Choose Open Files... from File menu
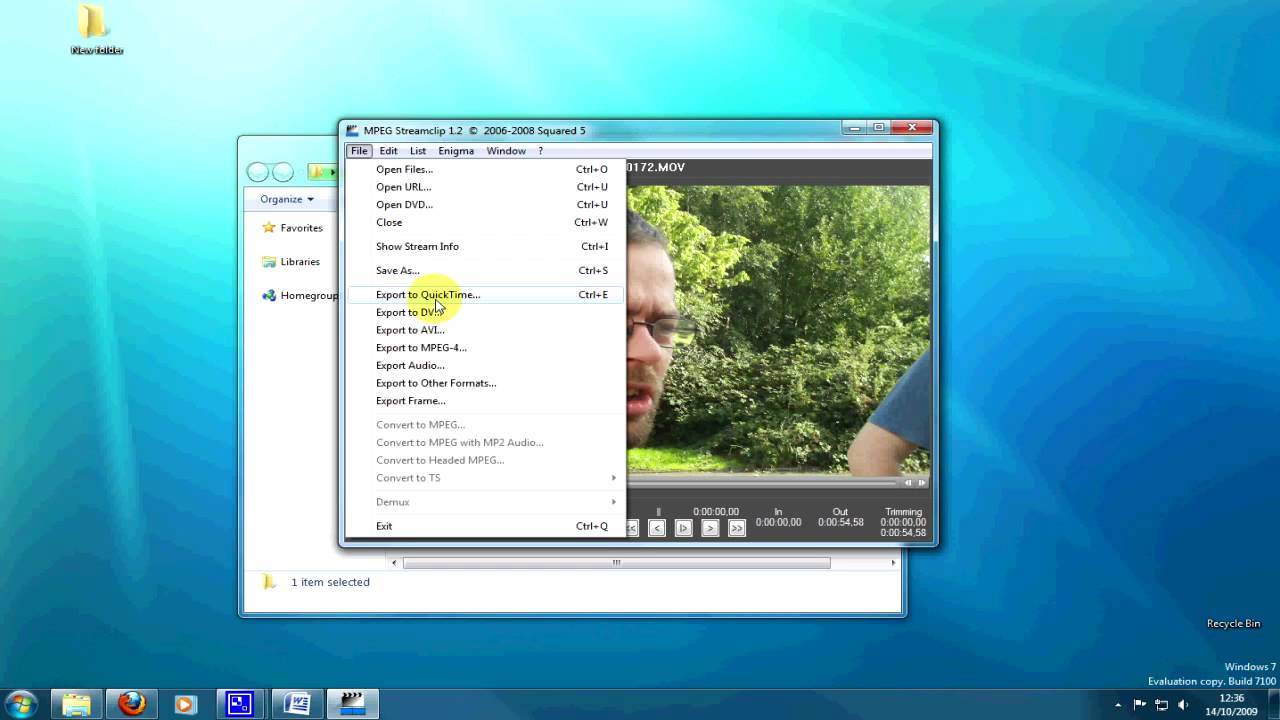 [485, 169]
